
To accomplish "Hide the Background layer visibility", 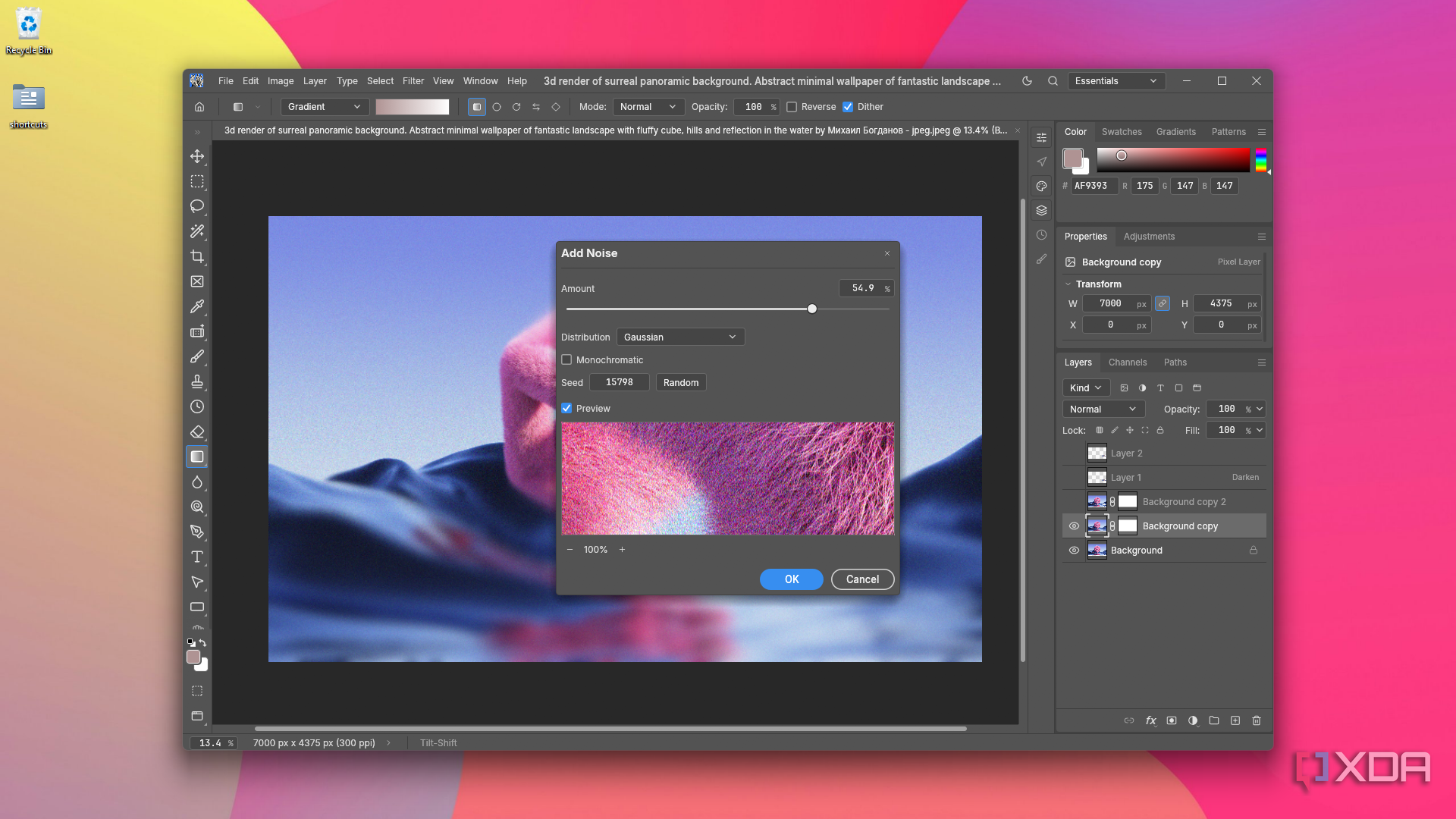I will (1074, 551).
